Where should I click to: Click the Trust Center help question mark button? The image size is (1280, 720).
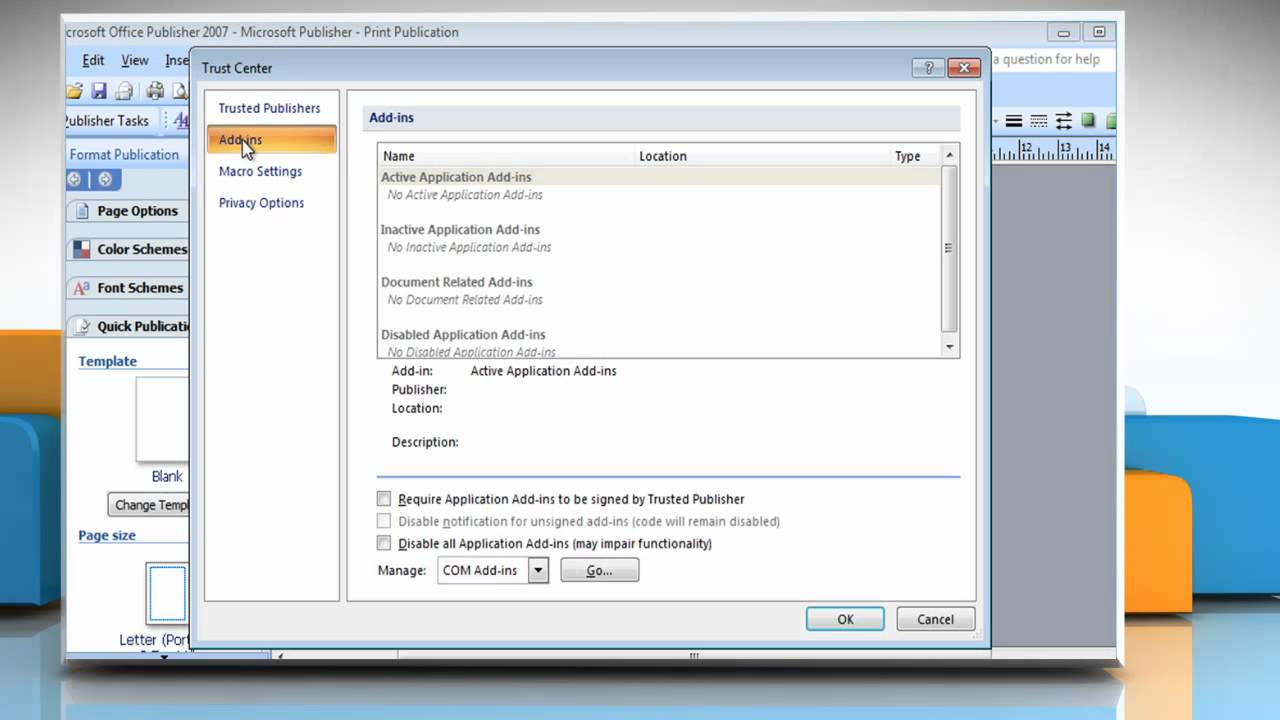click(x=928, y=68)
